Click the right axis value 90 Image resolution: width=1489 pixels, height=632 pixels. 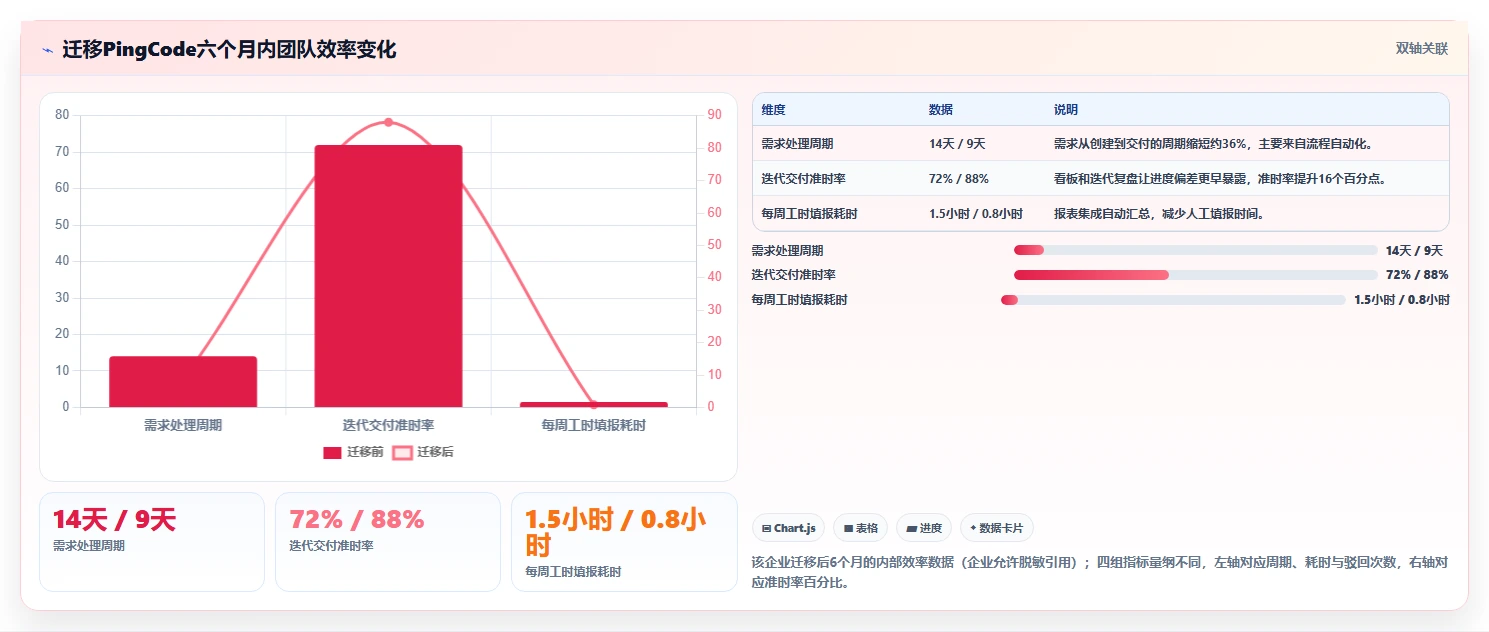pos(715,115)
